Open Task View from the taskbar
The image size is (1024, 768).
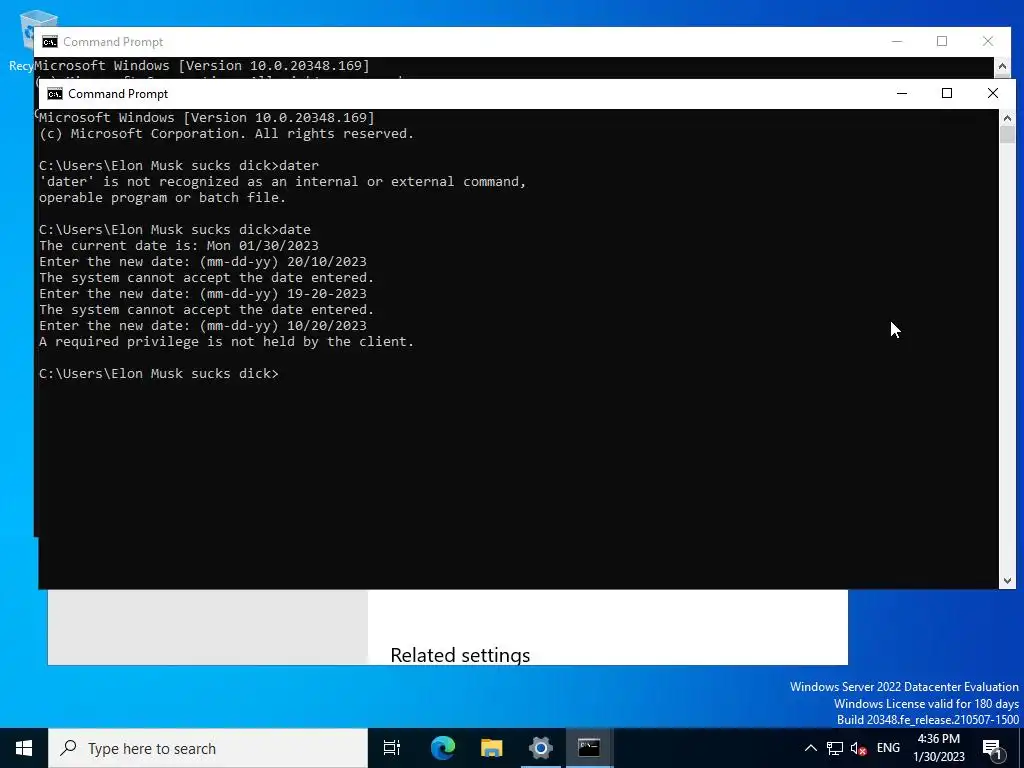[392, 748]
